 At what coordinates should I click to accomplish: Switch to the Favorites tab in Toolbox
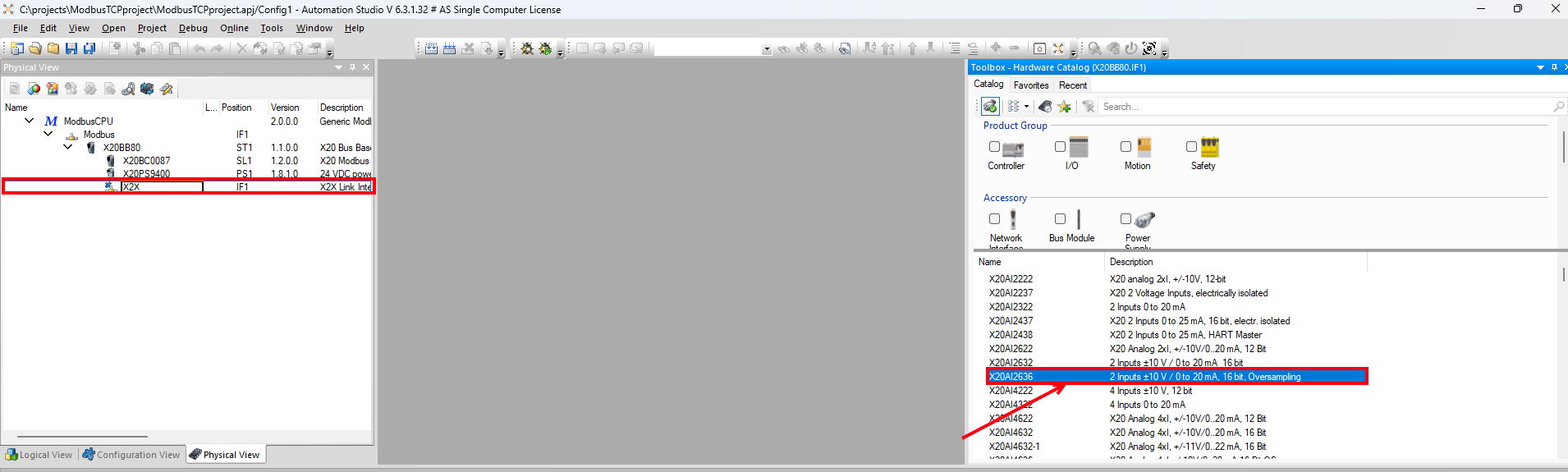[x=1031, y=85]
